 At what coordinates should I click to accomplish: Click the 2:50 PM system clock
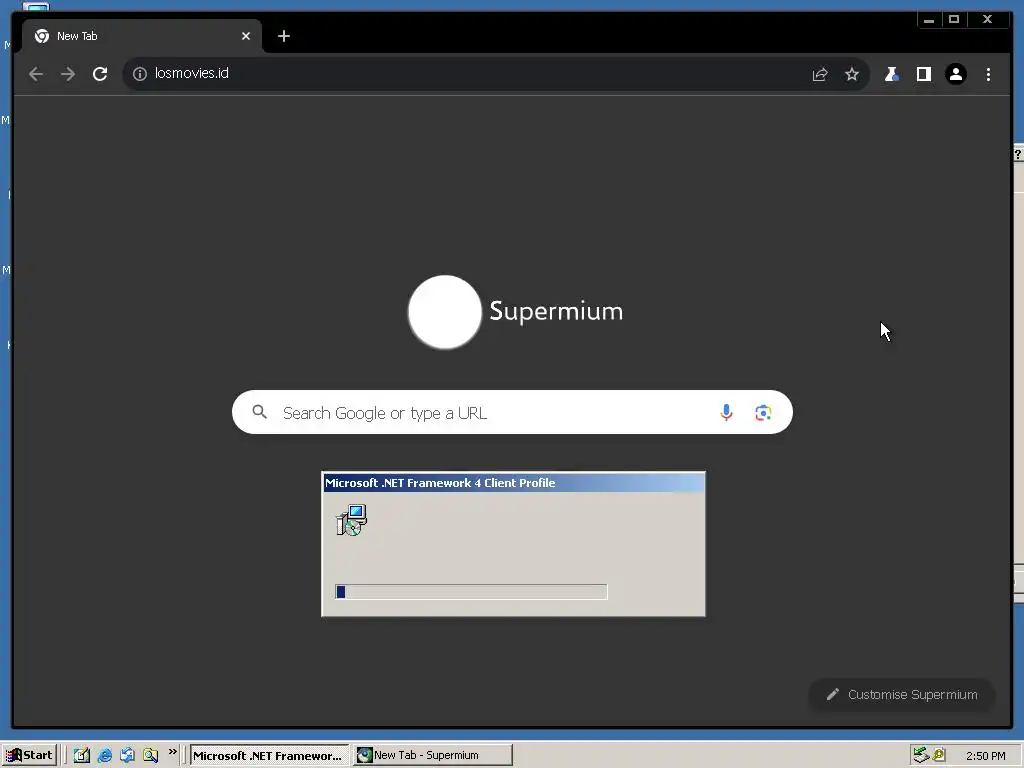click(x=985, y=756)
